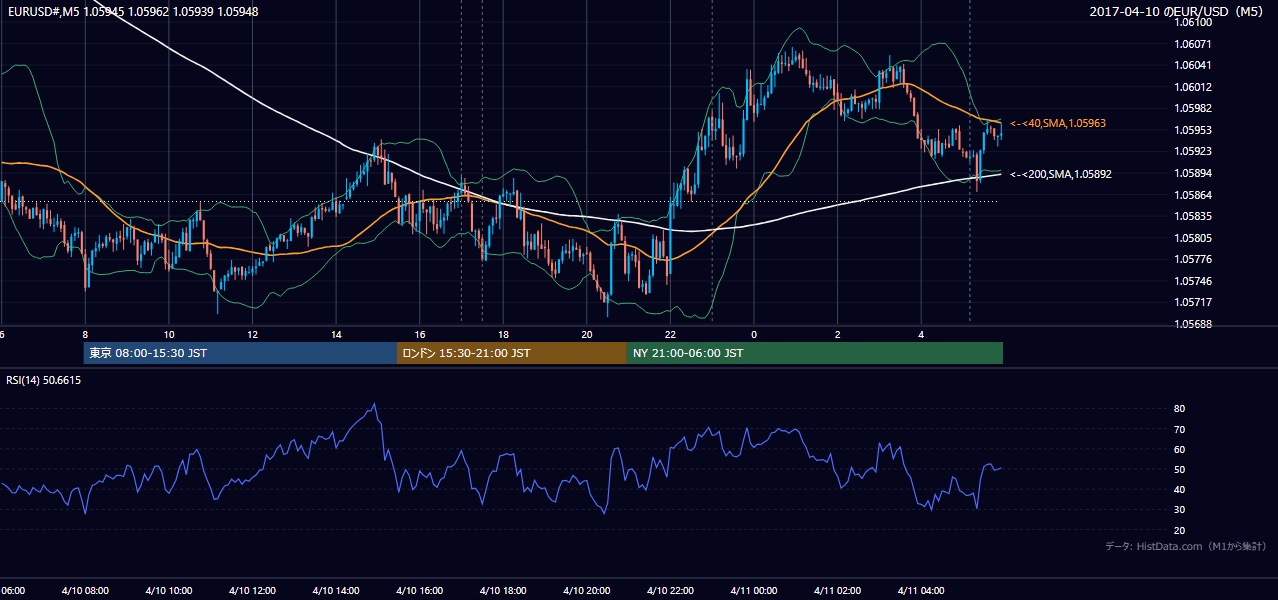Click RSI scale value 50
Image resolution: width=1278 pixels, height=600 pixels.
click(x=1179, y=469)
